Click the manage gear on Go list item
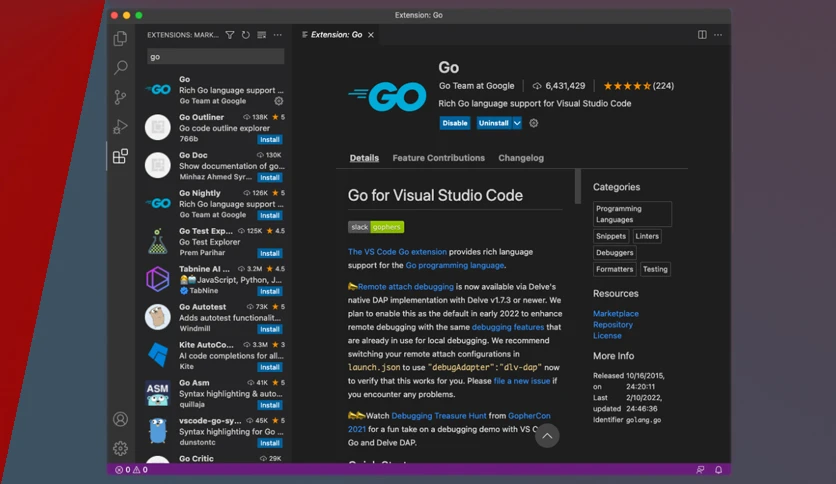The image size is (836, 484). pos(279,101)
